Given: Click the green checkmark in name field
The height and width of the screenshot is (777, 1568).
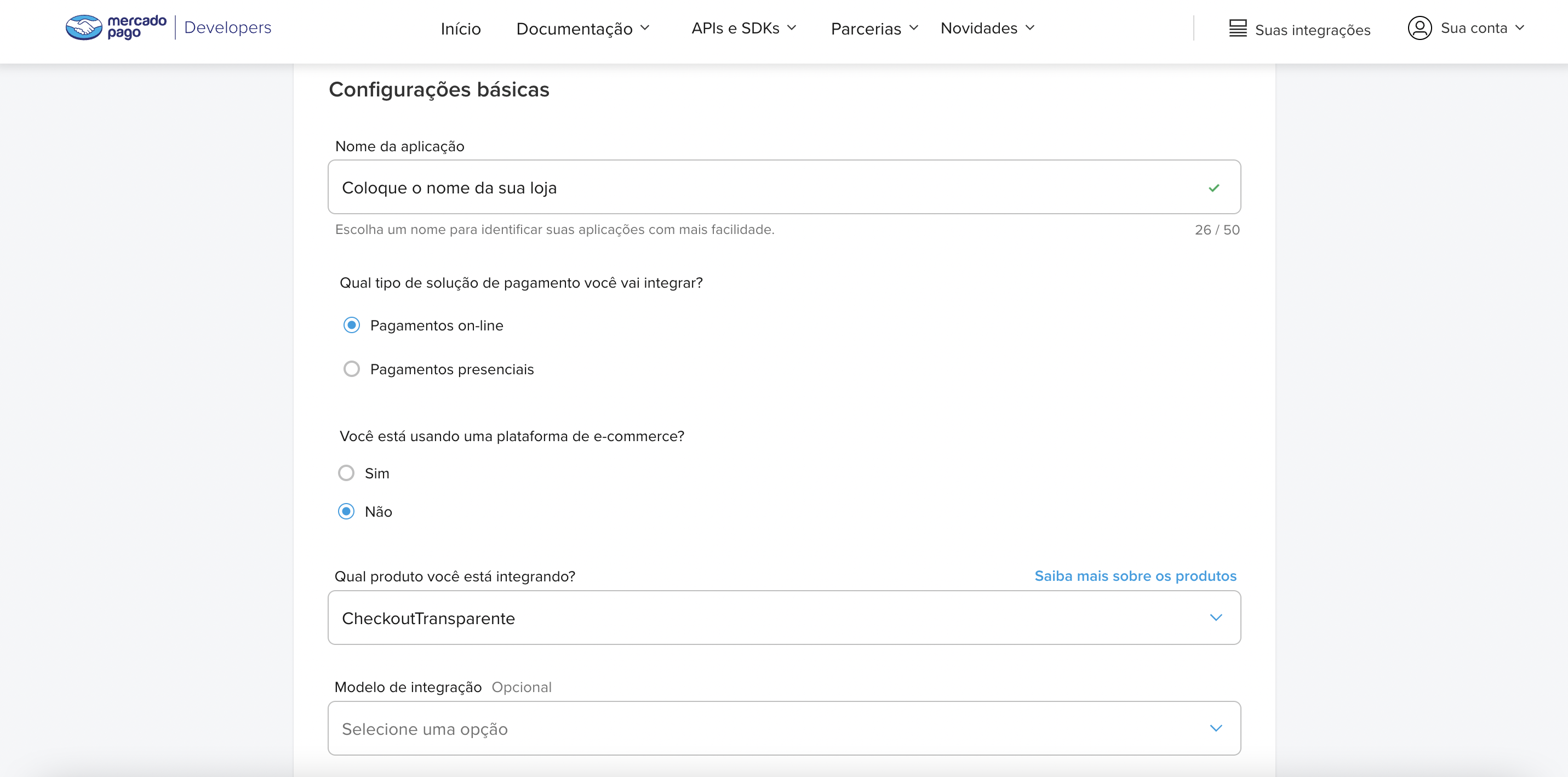Looking at the screenshot, I should (x=1214, y=188).
